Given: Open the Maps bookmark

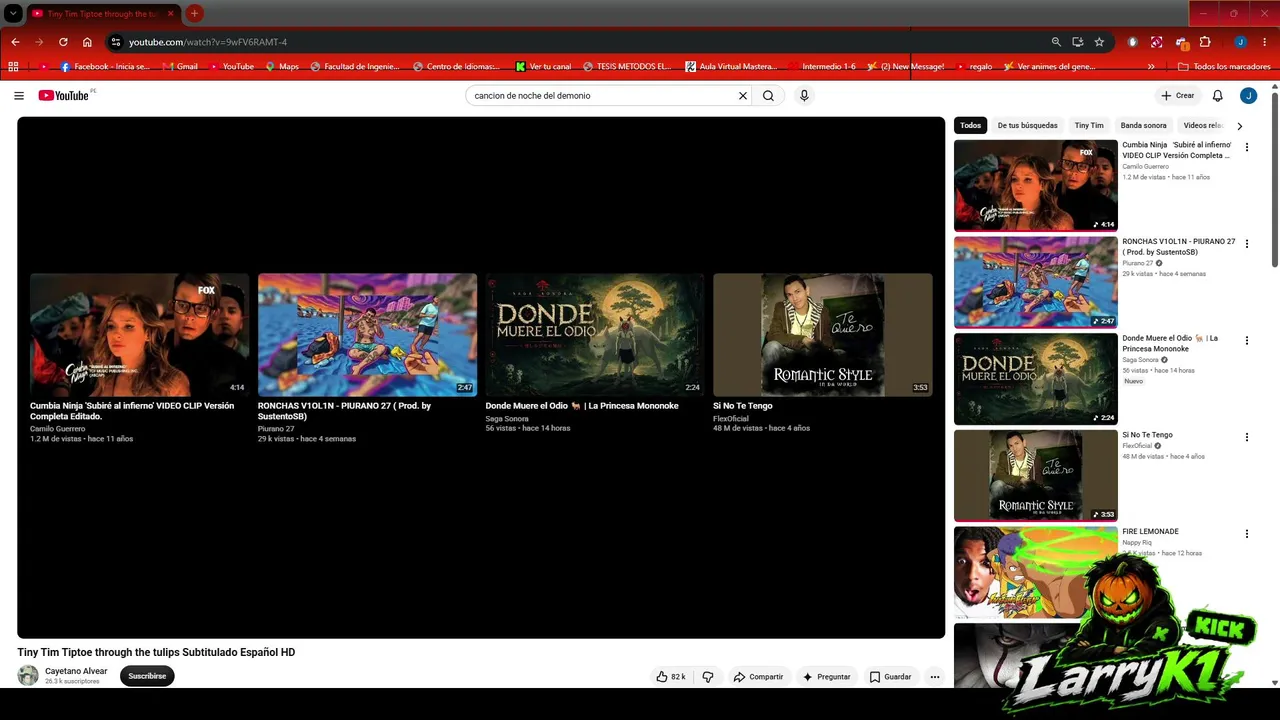Looking at the screenshot, I should click(282, 67).
